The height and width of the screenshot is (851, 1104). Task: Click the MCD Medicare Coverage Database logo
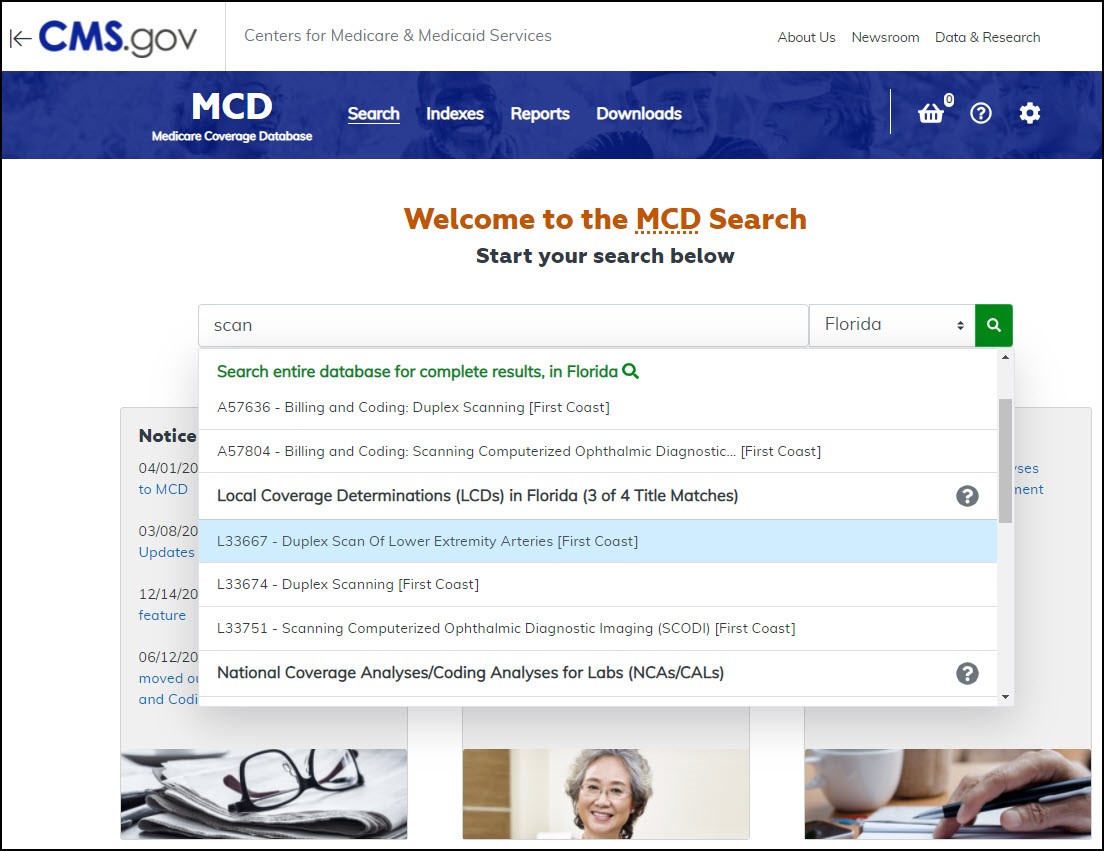pos(232,115)
